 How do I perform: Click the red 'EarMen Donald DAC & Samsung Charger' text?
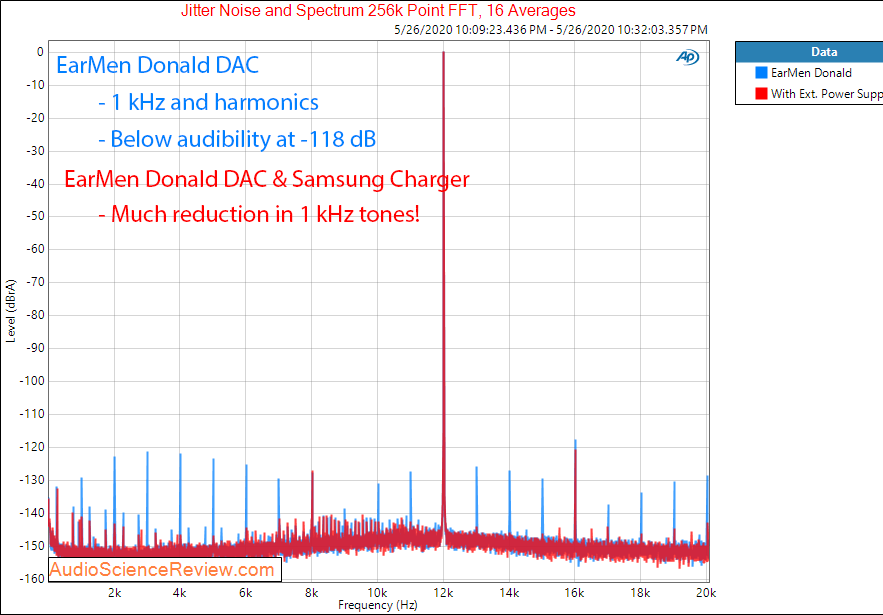tap(267, 179)
